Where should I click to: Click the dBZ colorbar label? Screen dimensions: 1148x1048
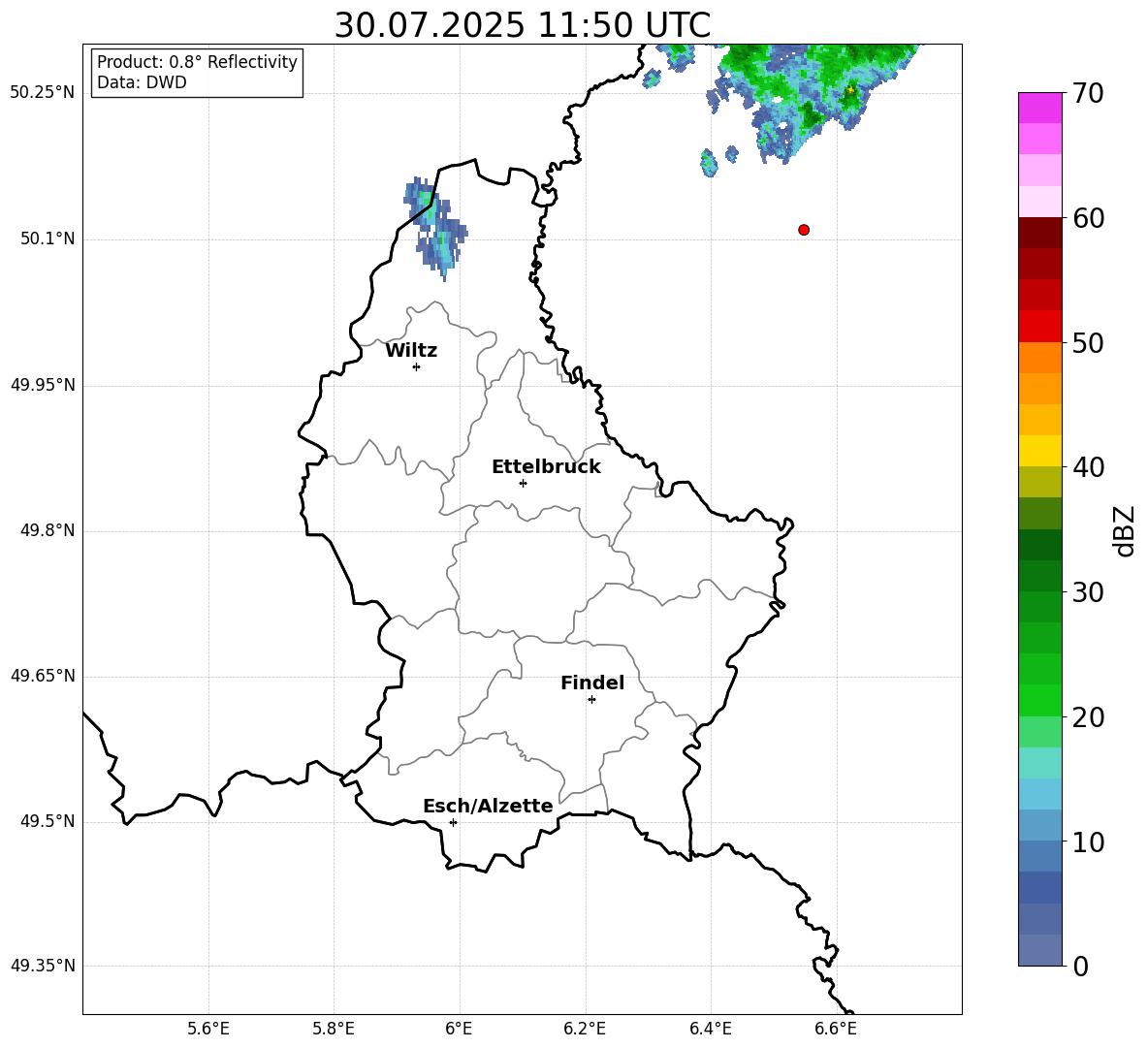[1123, 530]
